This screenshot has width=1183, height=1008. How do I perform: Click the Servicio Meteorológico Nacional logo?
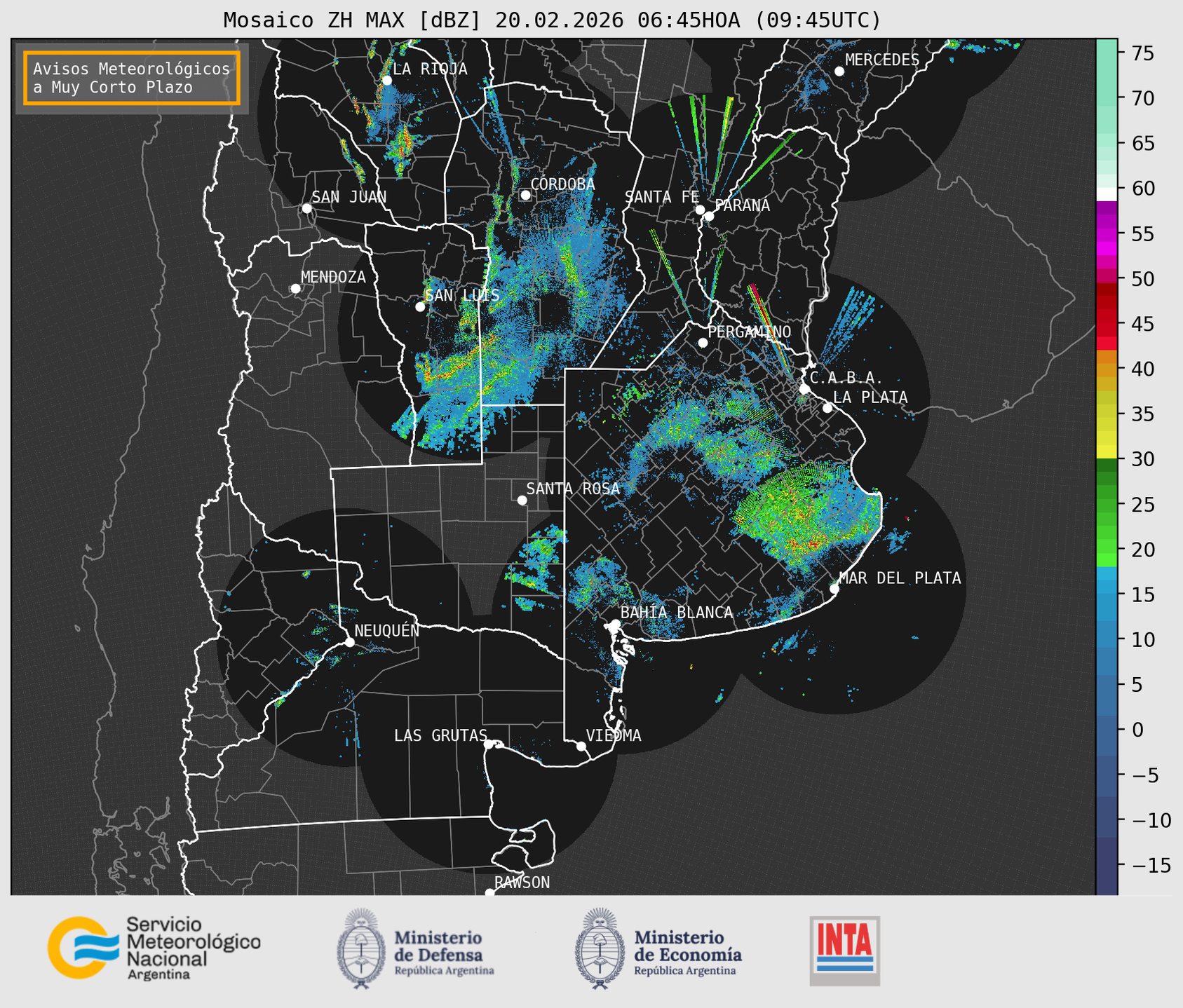coord(153,948)
